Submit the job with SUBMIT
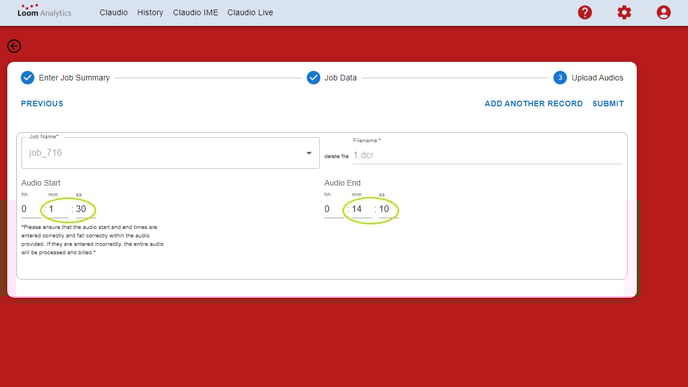The width and height of the screenshot is (688, 387). pos(608,104)
